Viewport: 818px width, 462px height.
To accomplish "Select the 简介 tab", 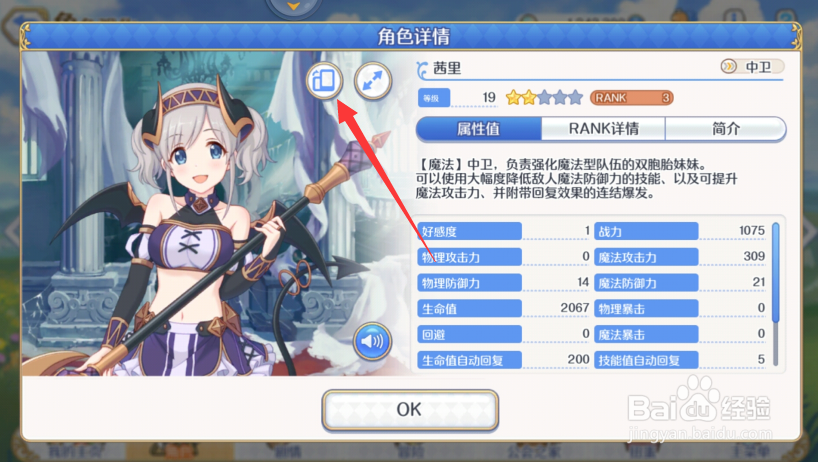I will (726, 129).
